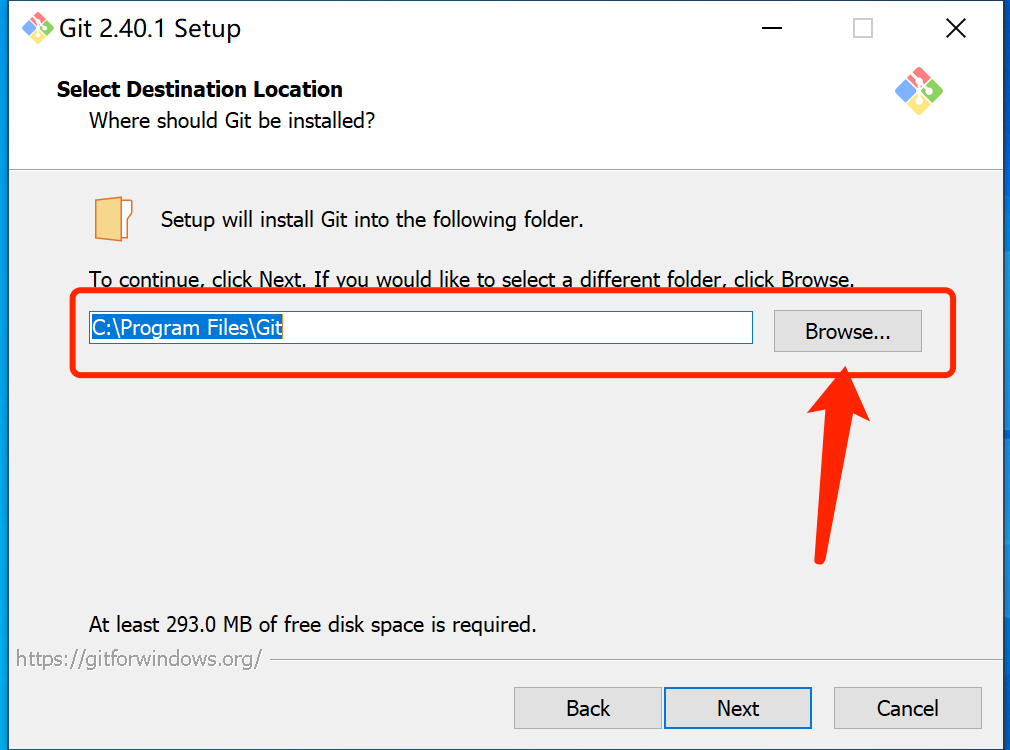The width and height of the screenshot is (1010, 750).
Task: Continue the installation with Next
Action: (x=738, y=708)
